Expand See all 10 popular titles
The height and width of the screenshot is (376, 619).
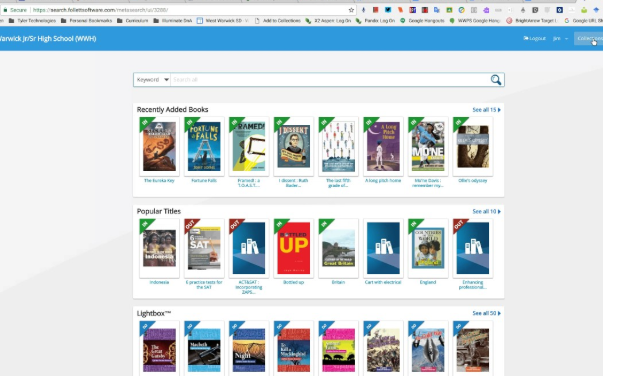pyautogui.click(x=486, y=212)
